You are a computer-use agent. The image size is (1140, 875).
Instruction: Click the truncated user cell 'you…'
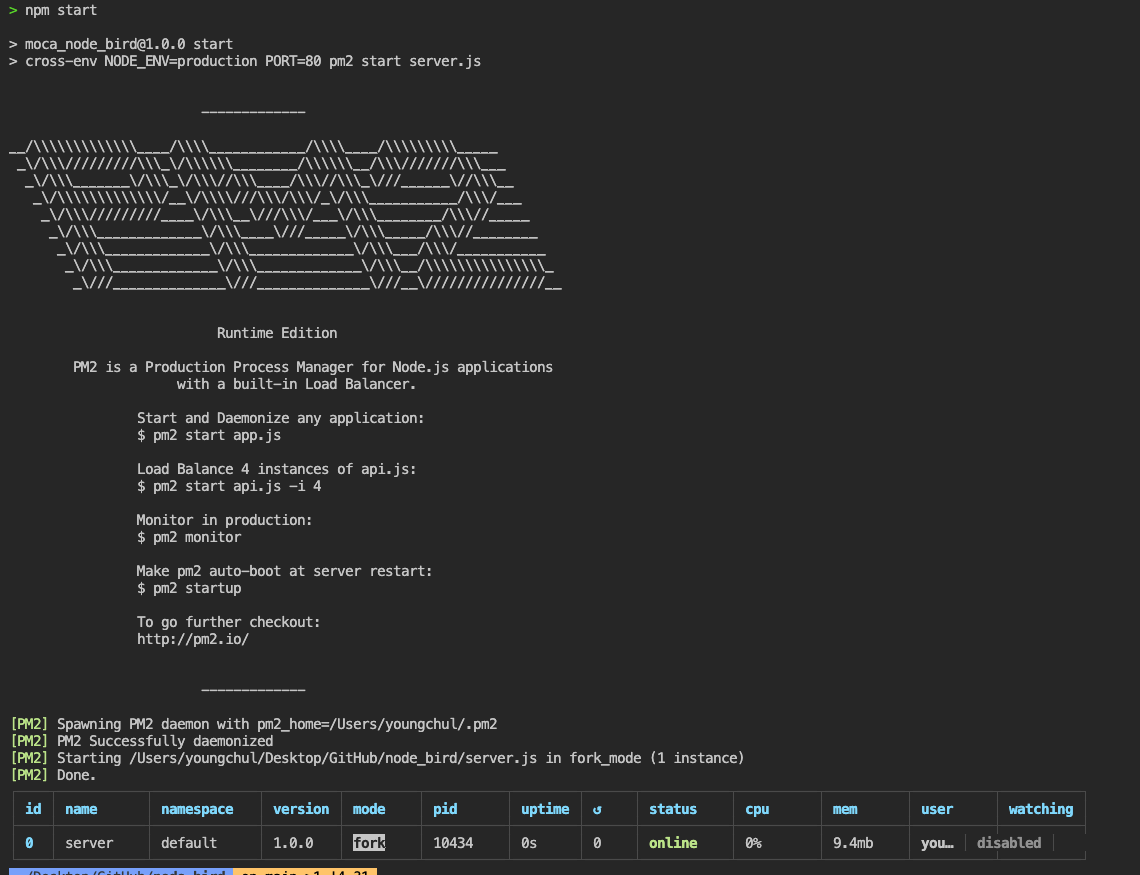(x=937, y=843)
